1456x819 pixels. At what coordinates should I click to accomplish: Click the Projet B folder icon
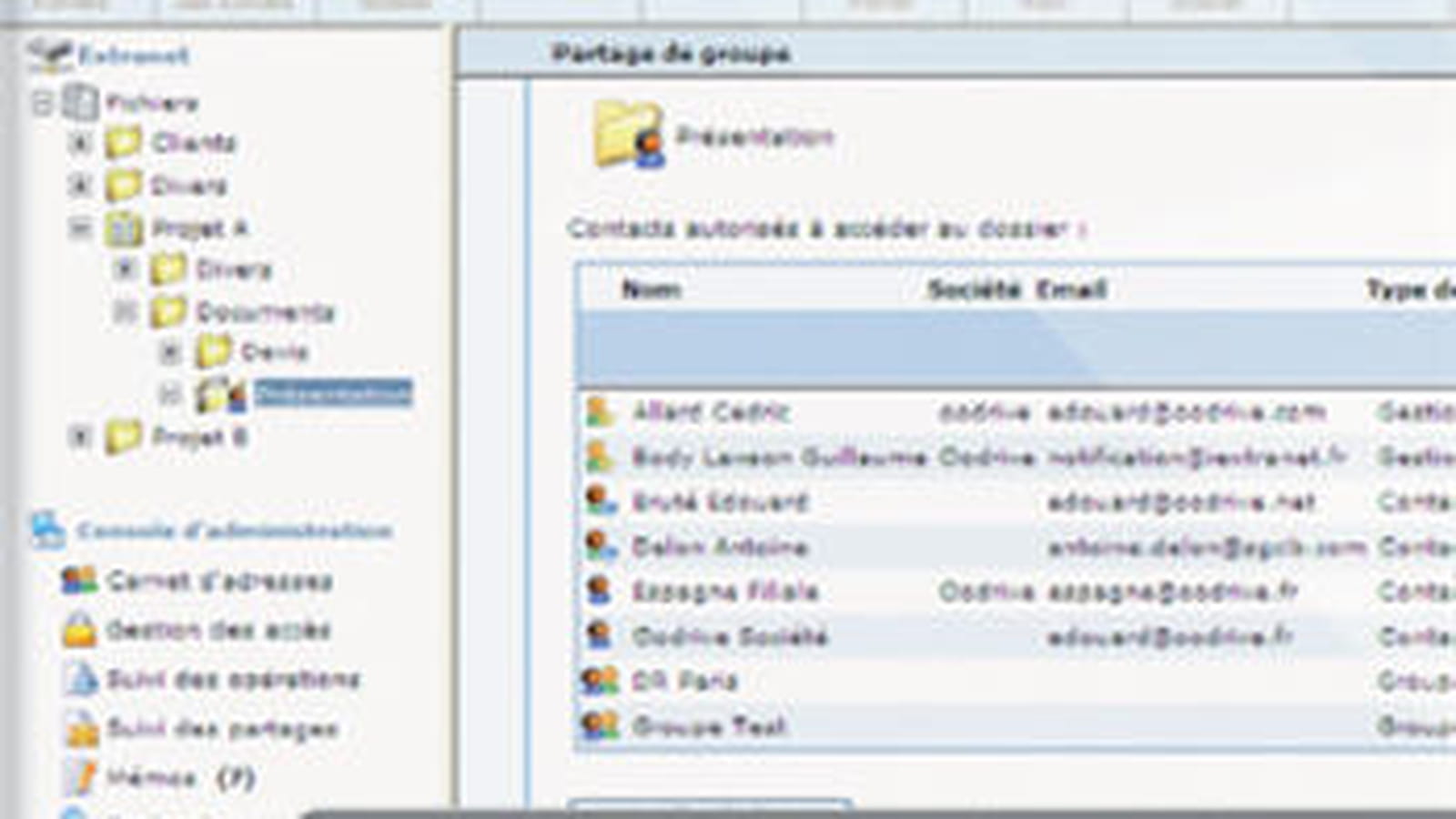click(123, 437)
